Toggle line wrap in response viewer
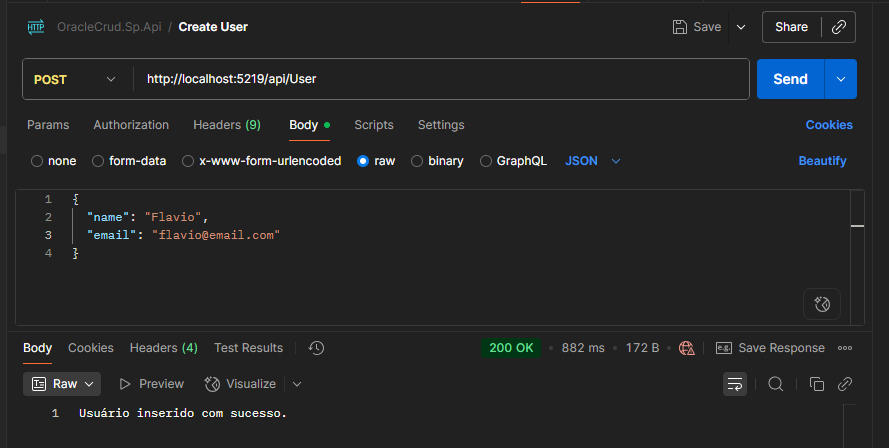889x448 pixels. [x=735, y=384]
